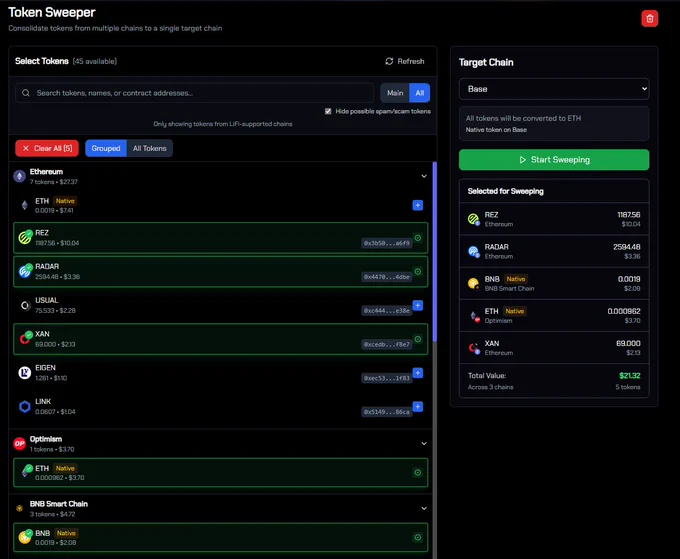
Task: Click the EIGEN contract address 0xec53...1f83
Action: (x=386, y=378)
